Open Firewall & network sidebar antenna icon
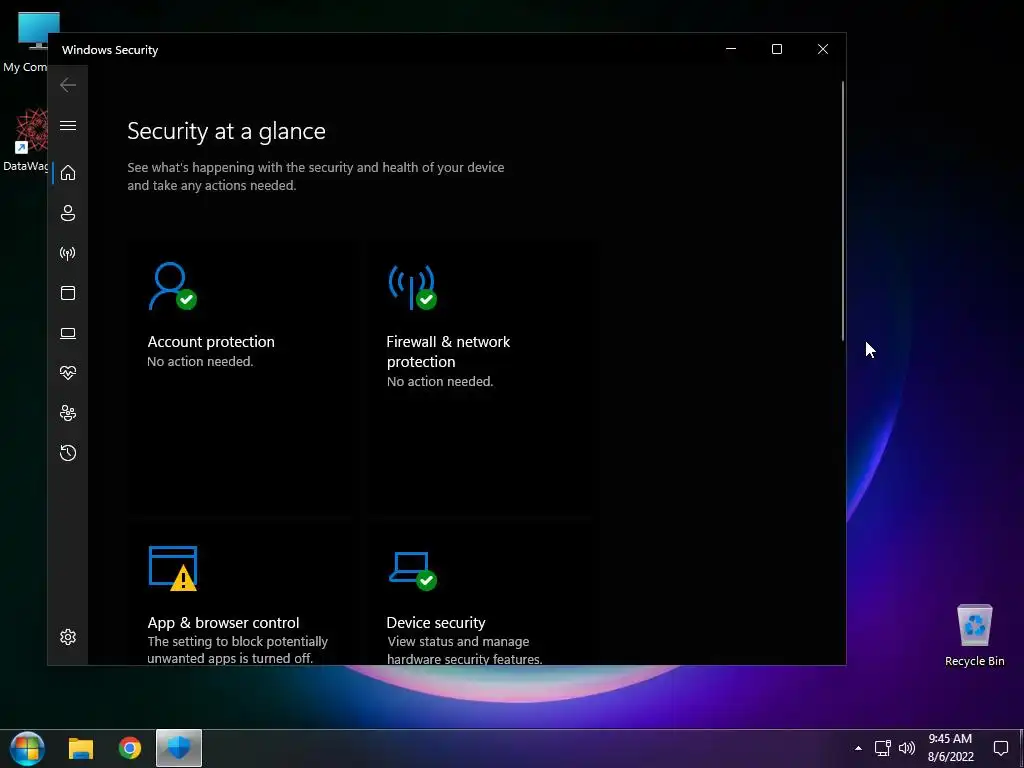 click(68, 253)
